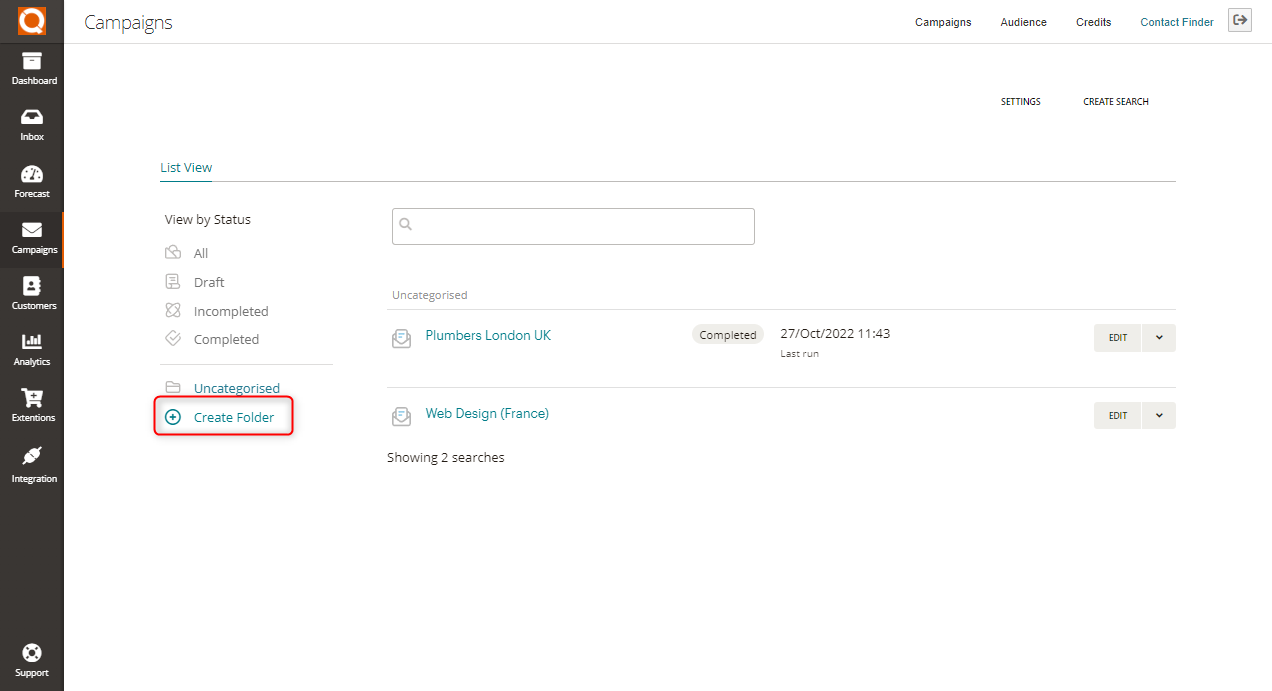Click inside the search input box
The image size is (1272, 691).
(x=572, y=226)
